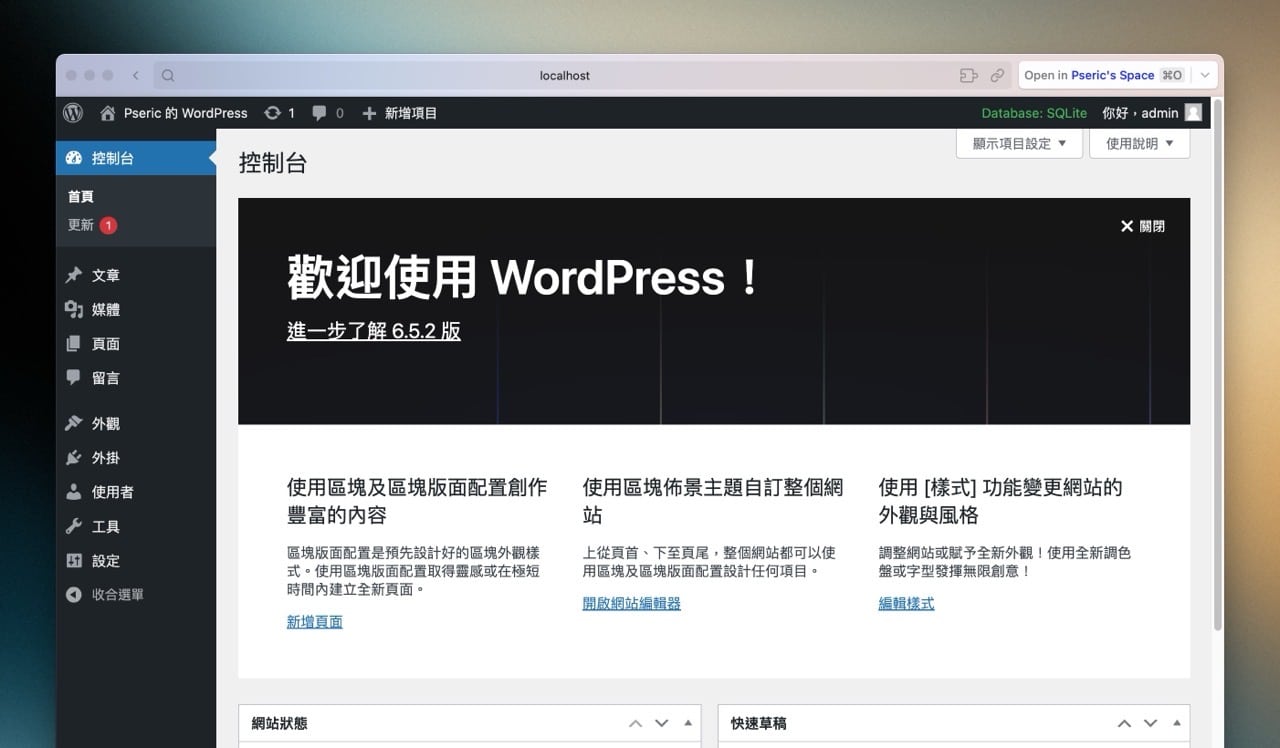
Task: Close welcome panel with 關閉
Action: point(1142,226)
